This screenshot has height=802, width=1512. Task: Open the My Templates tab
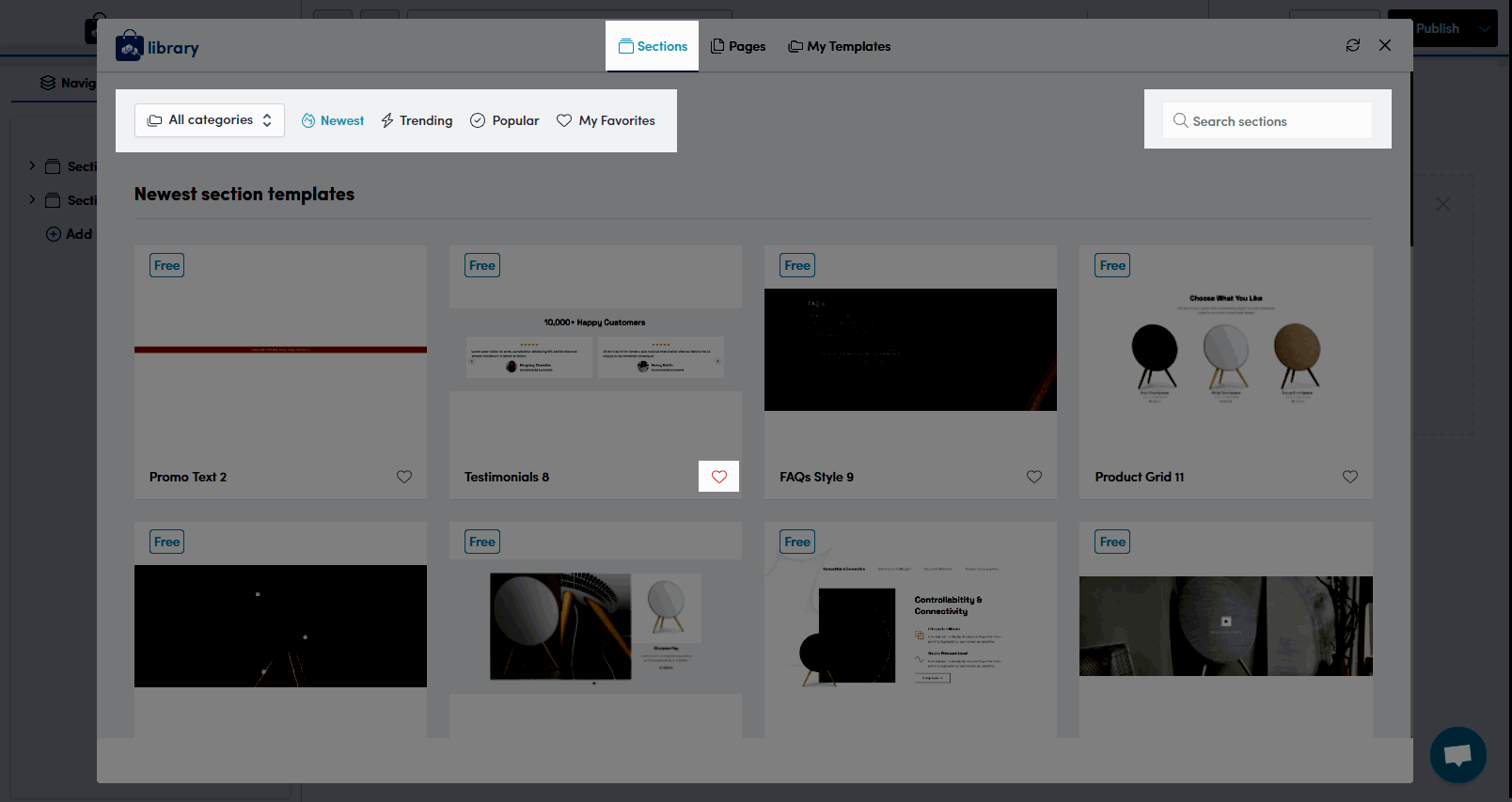[x=839, y=46]
